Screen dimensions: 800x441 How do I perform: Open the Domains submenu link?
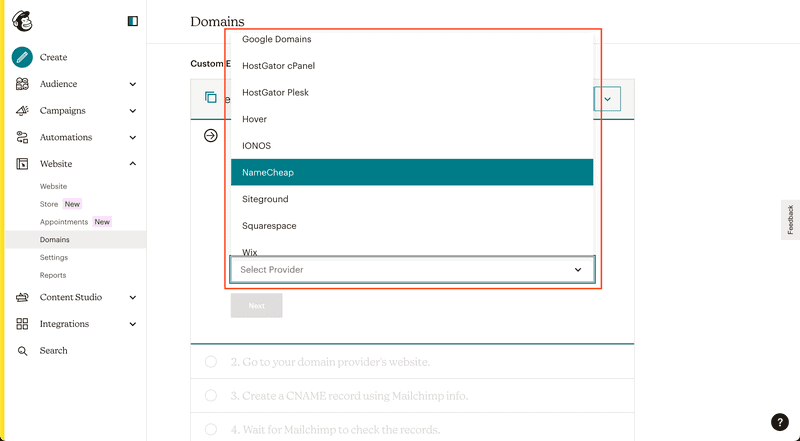[55, 239]
